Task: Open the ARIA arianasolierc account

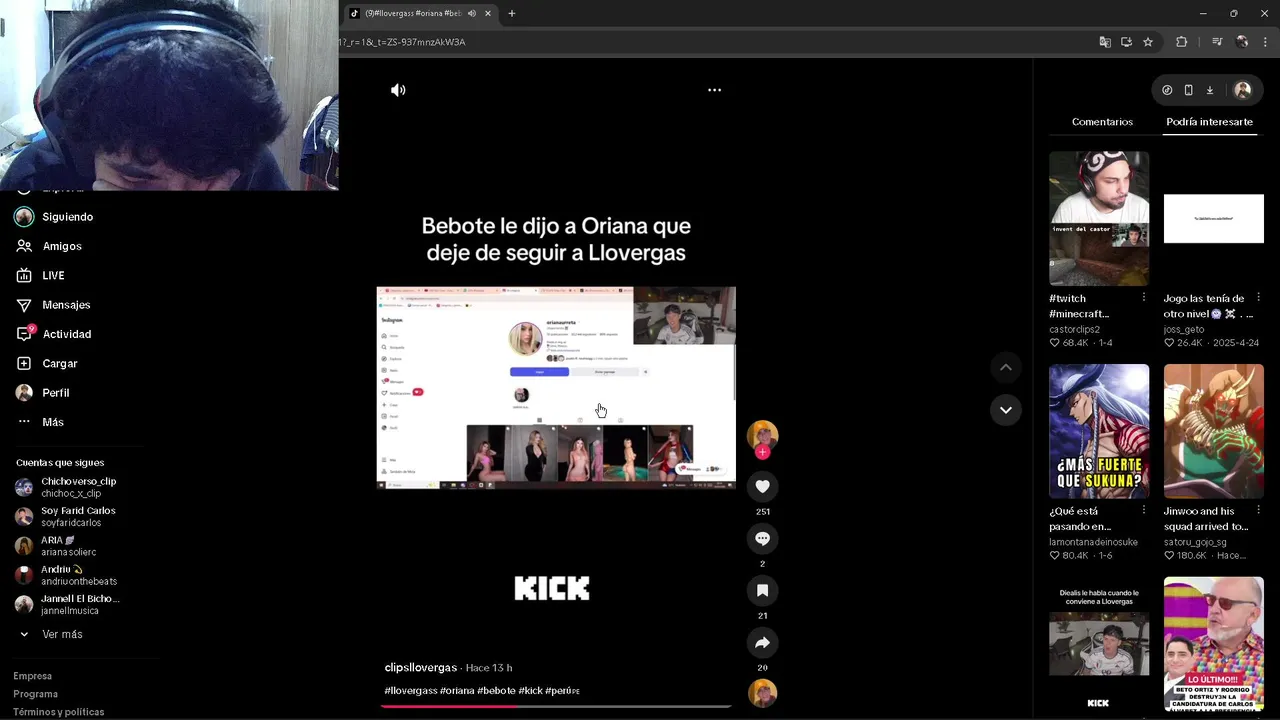Action: click(68, 546)
